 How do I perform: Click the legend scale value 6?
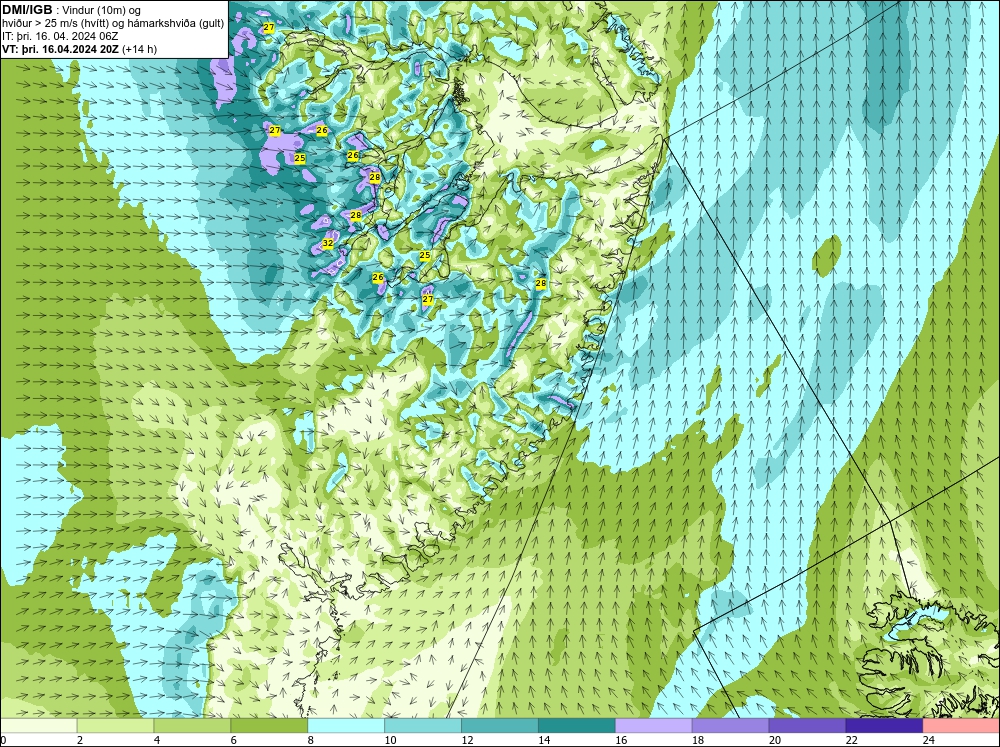point(233,740)
